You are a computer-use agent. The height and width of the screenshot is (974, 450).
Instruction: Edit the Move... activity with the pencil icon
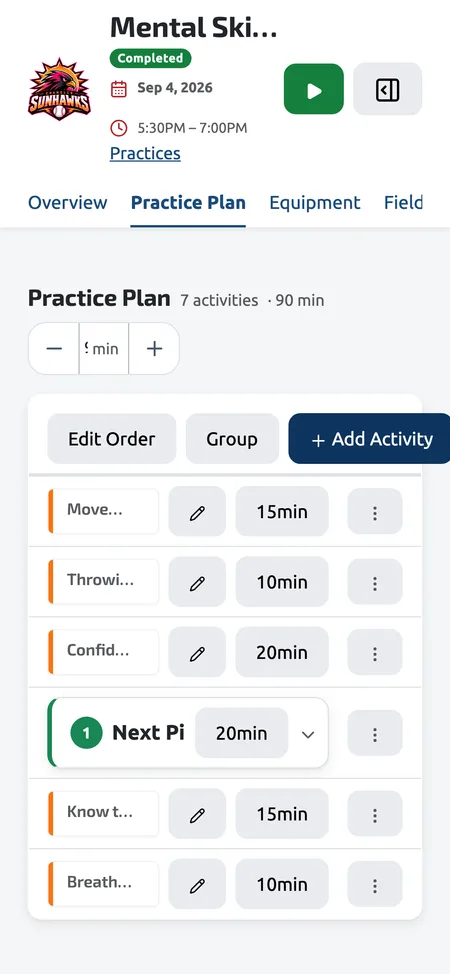(x=197, y=512)
